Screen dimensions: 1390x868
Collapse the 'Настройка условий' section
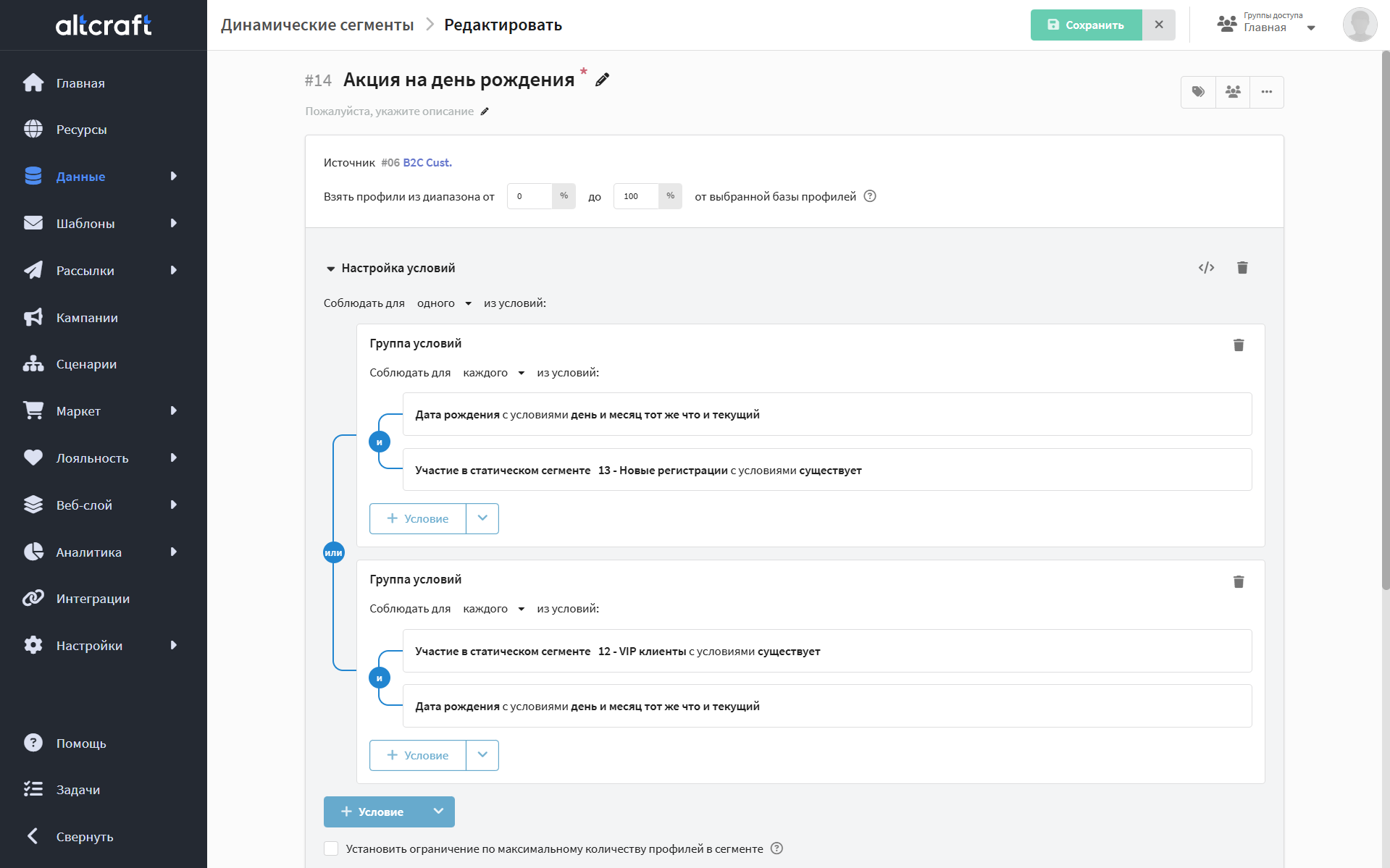coord(331,269)
